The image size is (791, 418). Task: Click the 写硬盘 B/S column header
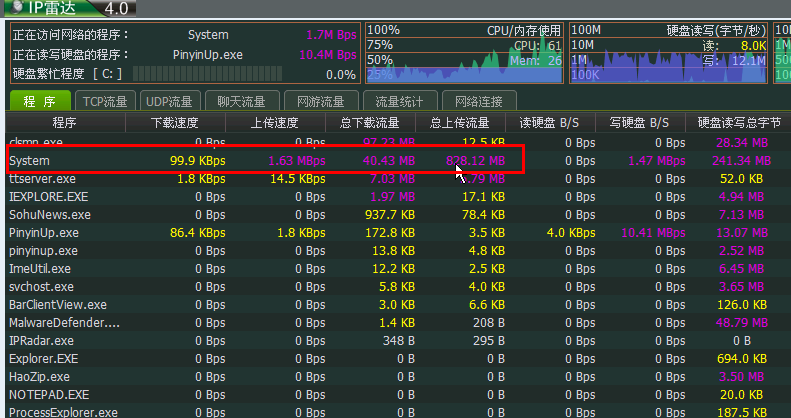pos(640,123)
